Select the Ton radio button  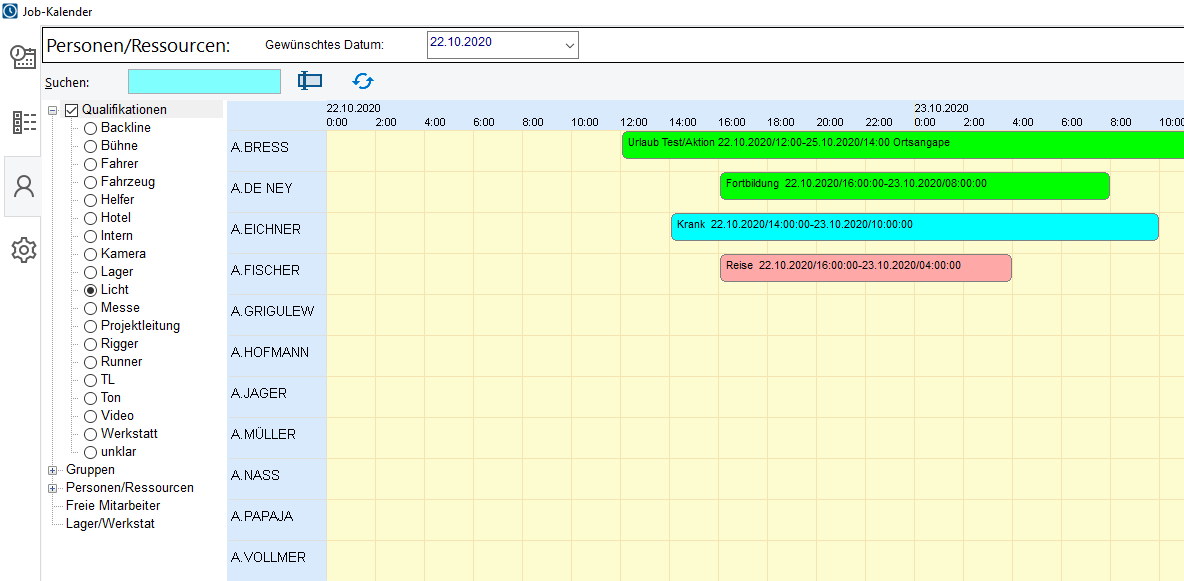click(x=91, y=398)
